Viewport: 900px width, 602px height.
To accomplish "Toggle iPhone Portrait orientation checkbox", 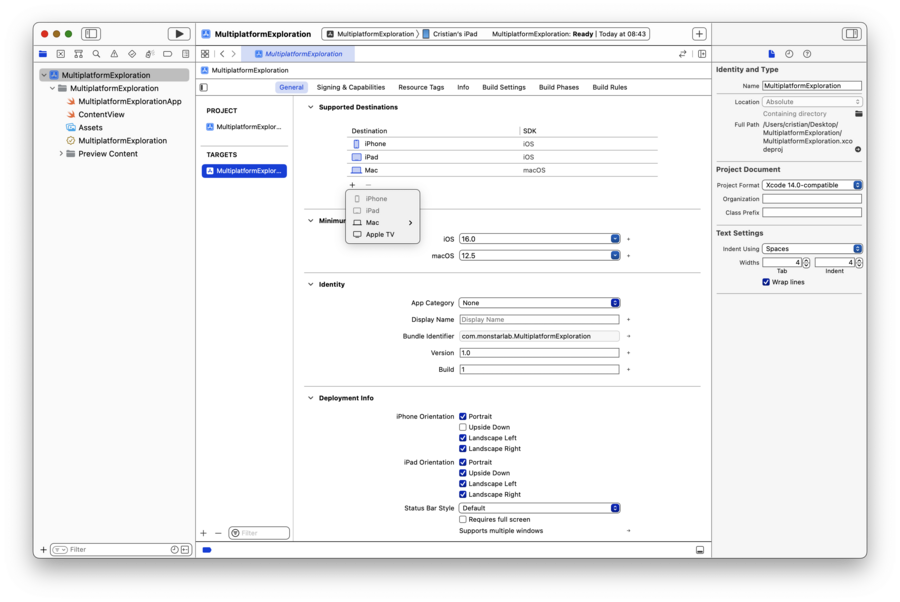I will [463, 416].
